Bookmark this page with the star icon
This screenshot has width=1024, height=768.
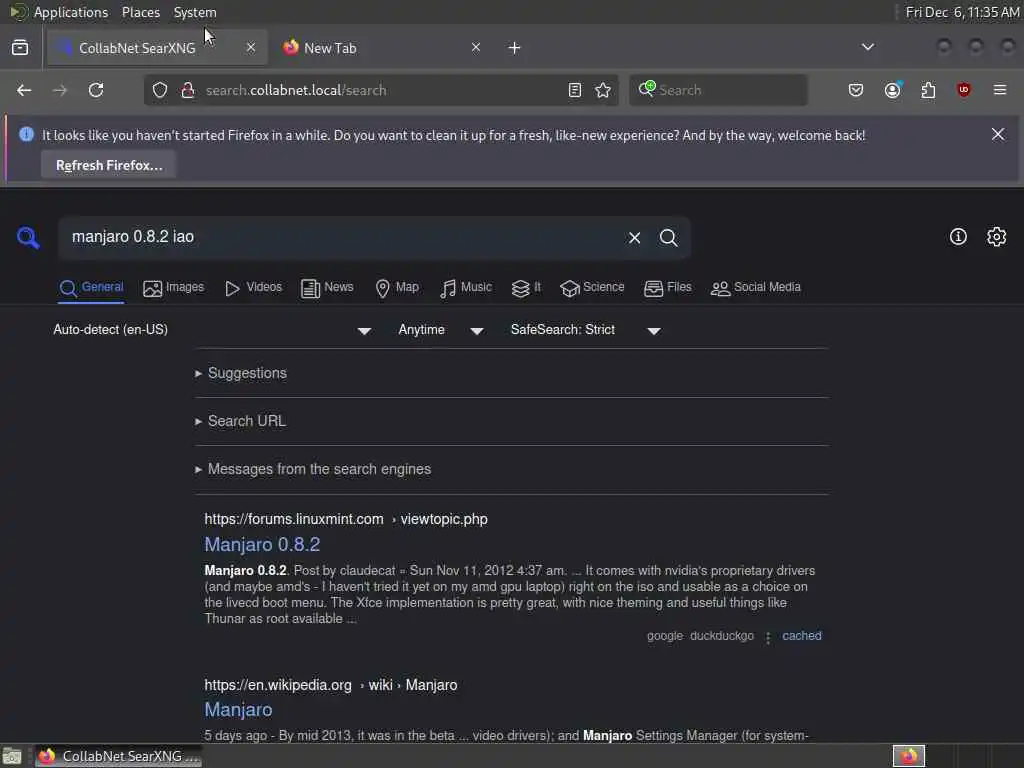603,90
